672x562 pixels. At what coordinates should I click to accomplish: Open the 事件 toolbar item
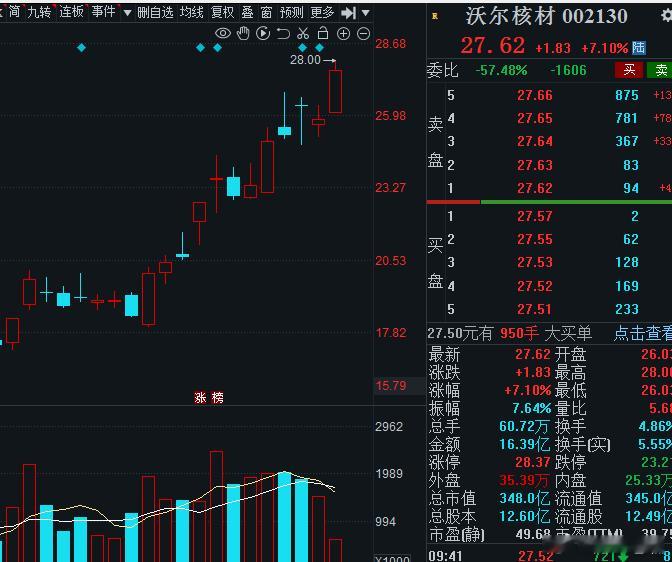click(x=103, y=12)
